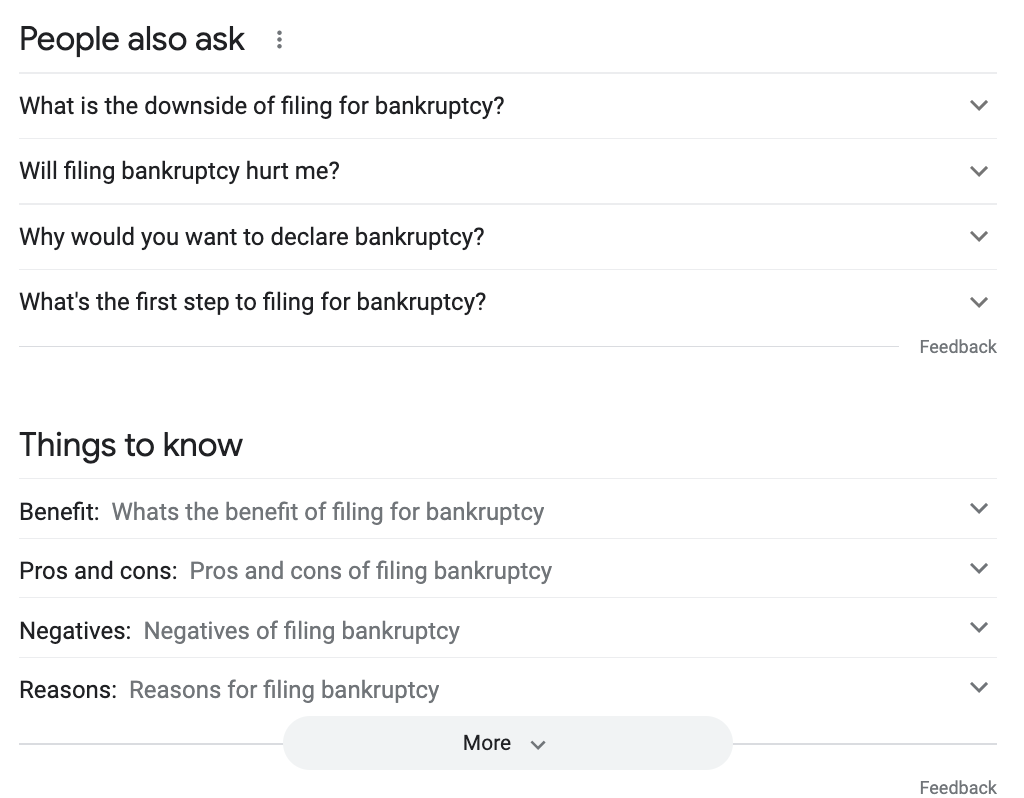Open the Feedback link below Things to know
This screenshot has height=798, width=1024.
[x=957, y=787]
